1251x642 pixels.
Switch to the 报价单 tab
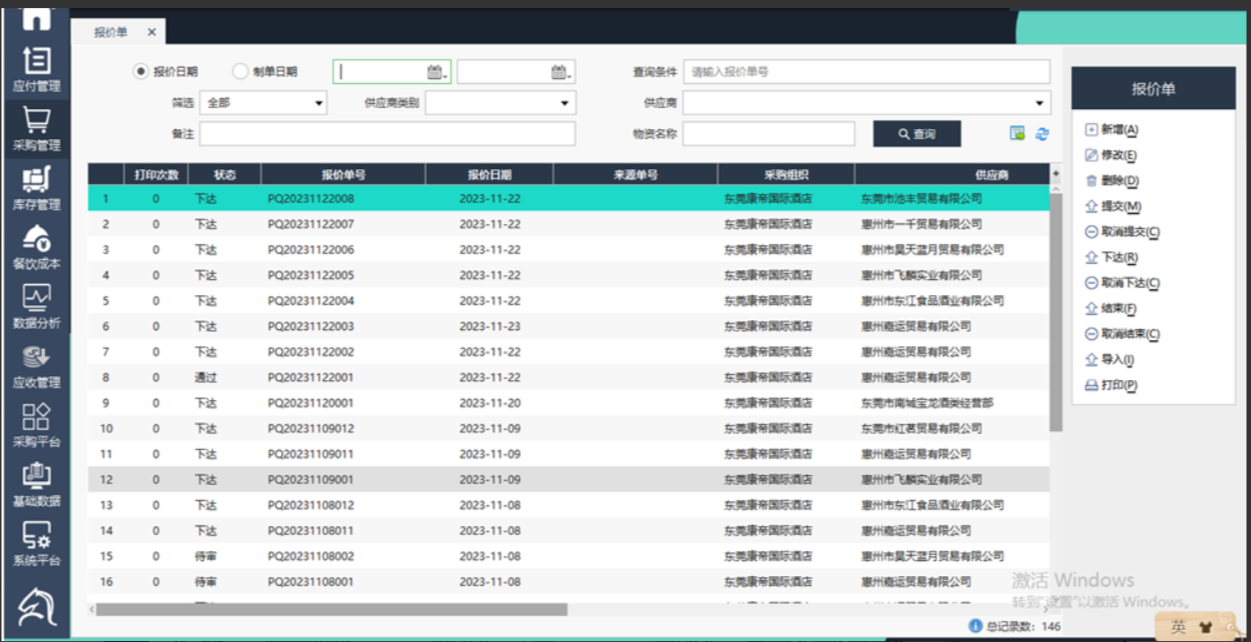[x=111, y=32]
